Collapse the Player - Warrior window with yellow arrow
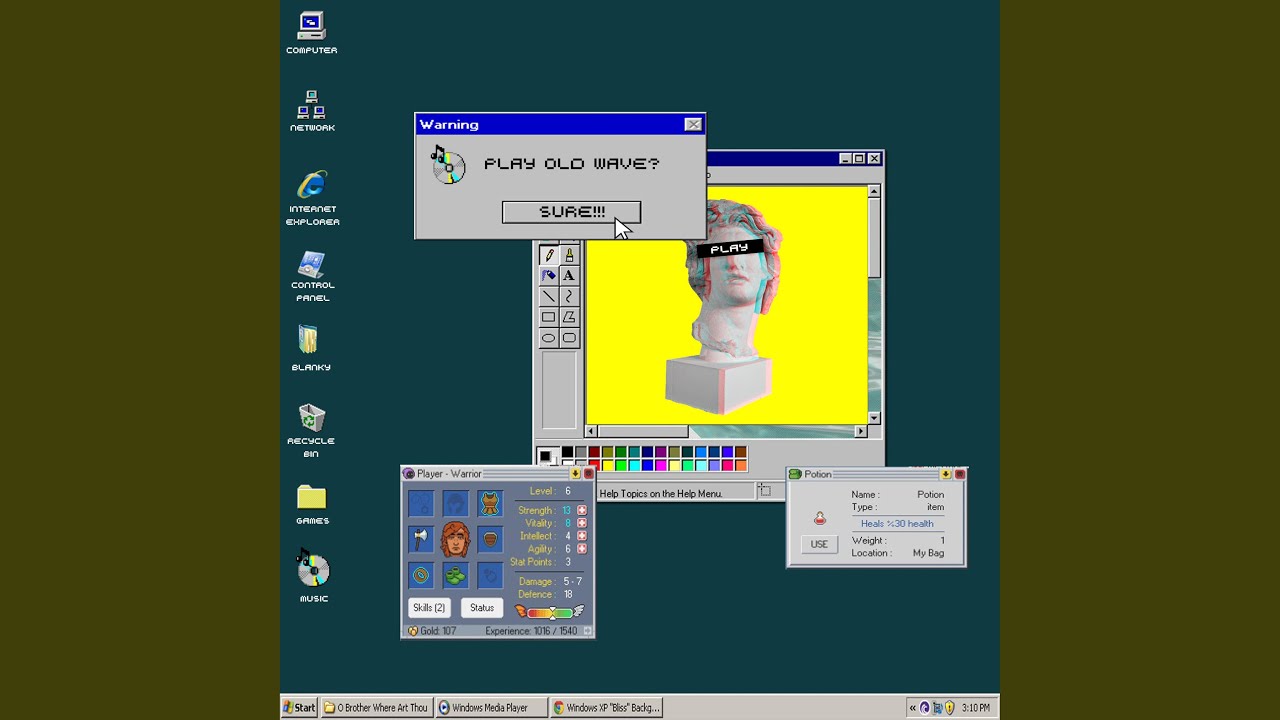The height and width of the screenshot is (720, 1280). 575,474
